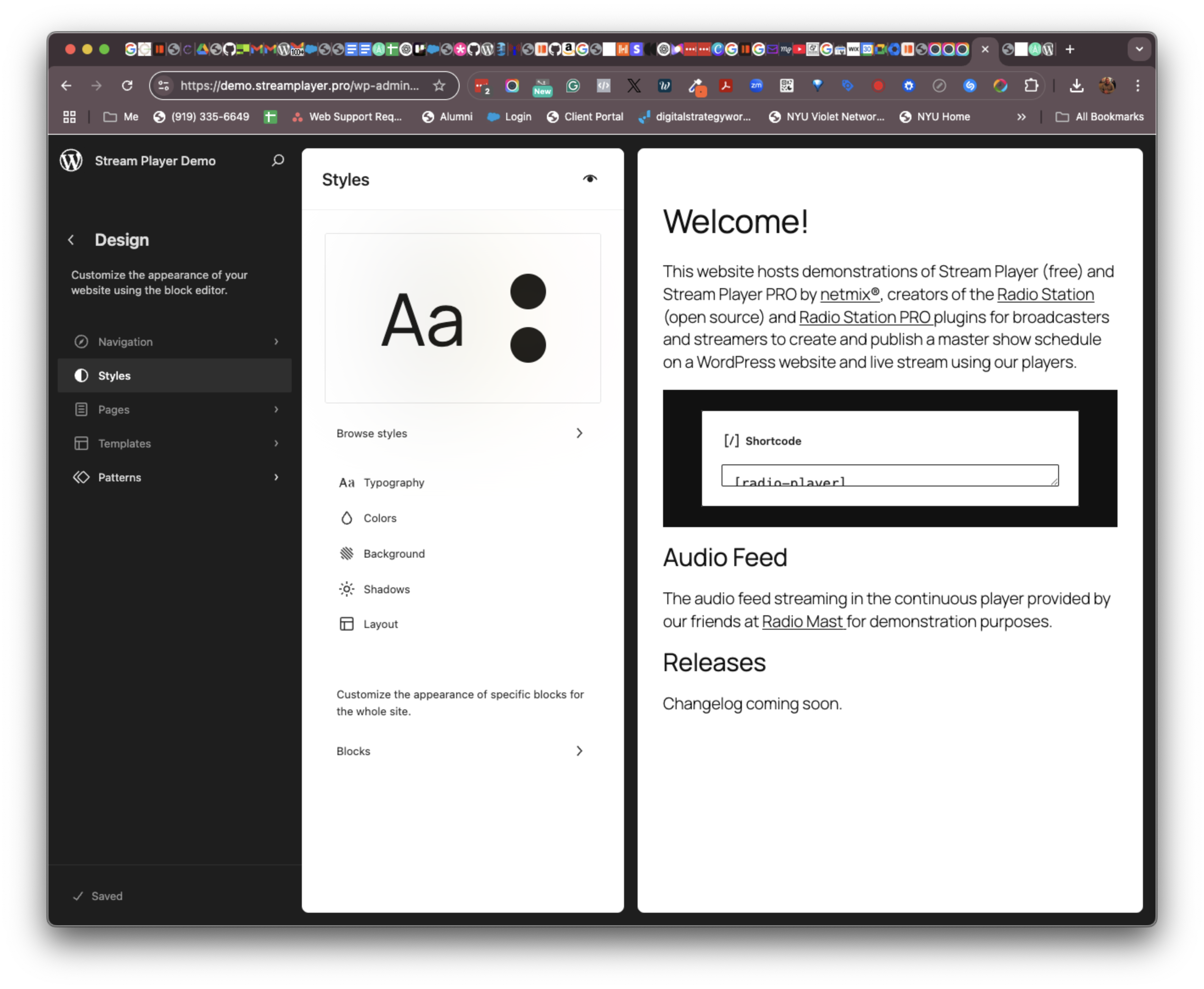
Task: Open the Login bookmark
Action: pos(510,117)
